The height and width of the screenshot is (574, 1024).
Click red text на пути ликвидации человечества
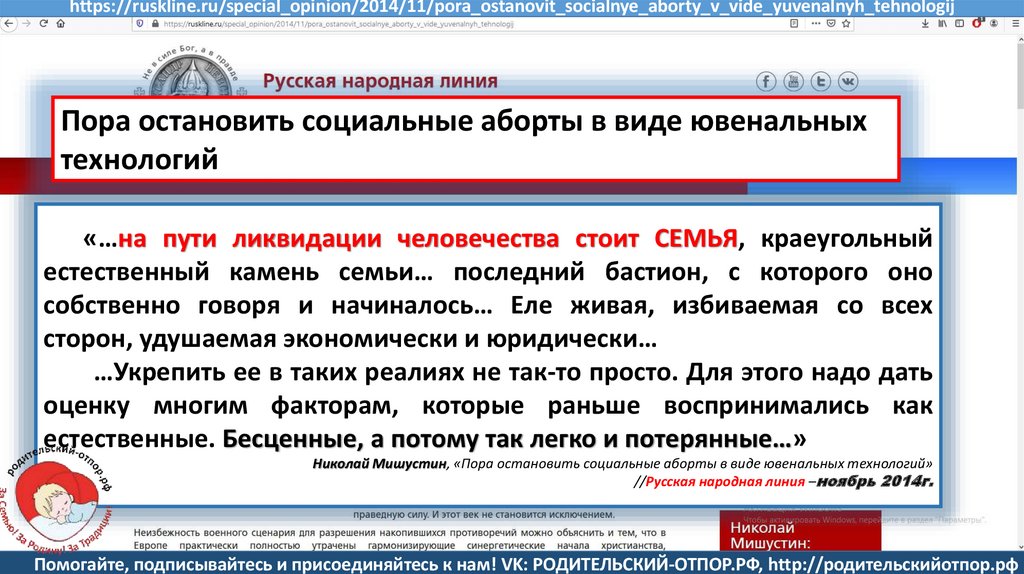click(x=428, y=239)
